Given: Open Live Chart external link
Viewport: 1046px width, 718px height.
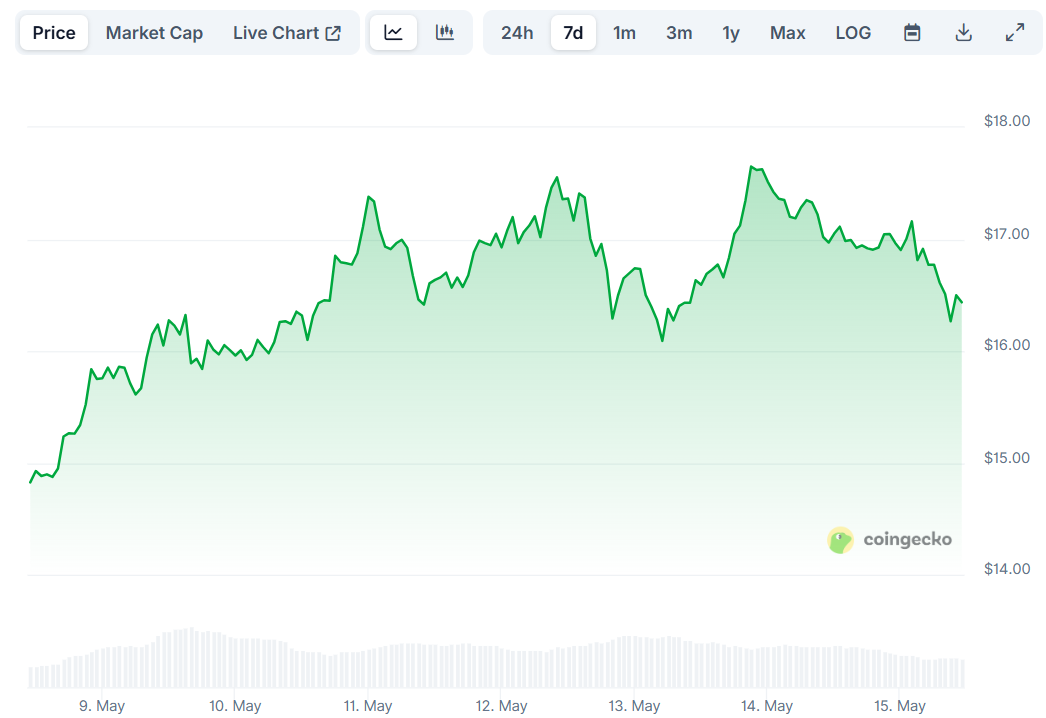Looking at the screenshot, I should 287,33.
